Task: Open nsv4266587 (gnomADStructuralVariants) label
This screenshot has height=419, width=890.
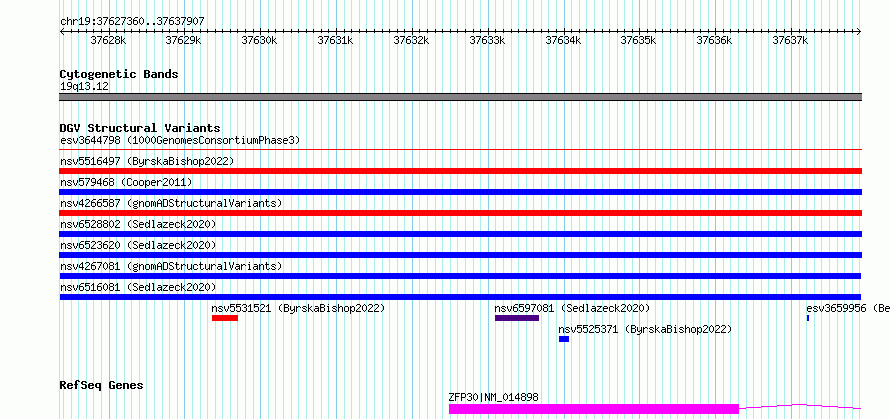Action: [171, 203]
